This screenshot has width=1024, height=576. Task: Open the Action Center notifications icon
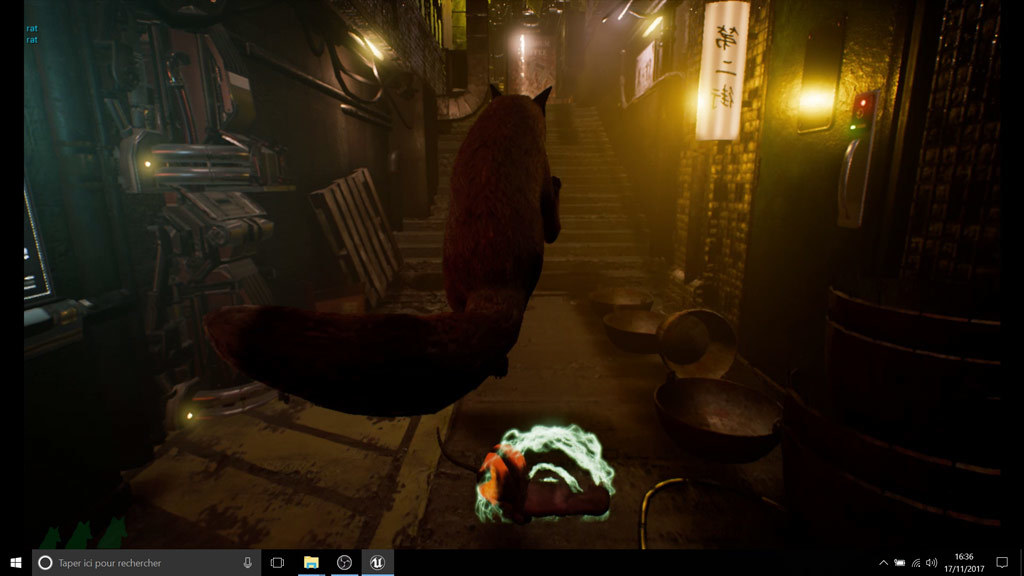point(1002,562)
